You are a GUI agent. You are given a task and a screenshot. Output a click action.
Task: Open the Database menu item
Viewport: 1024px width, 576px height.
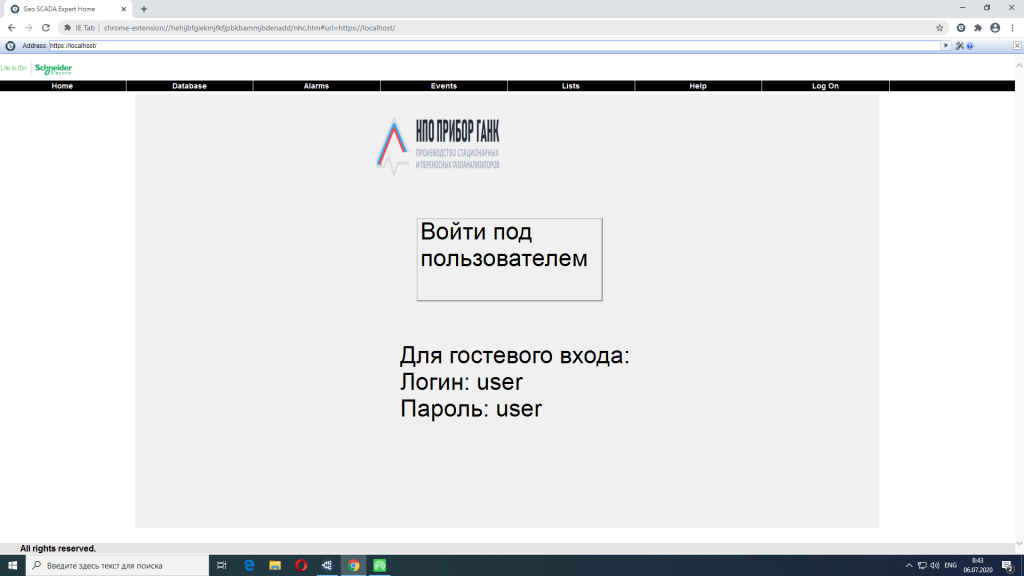pyautogui.click(x=189, y=86)
